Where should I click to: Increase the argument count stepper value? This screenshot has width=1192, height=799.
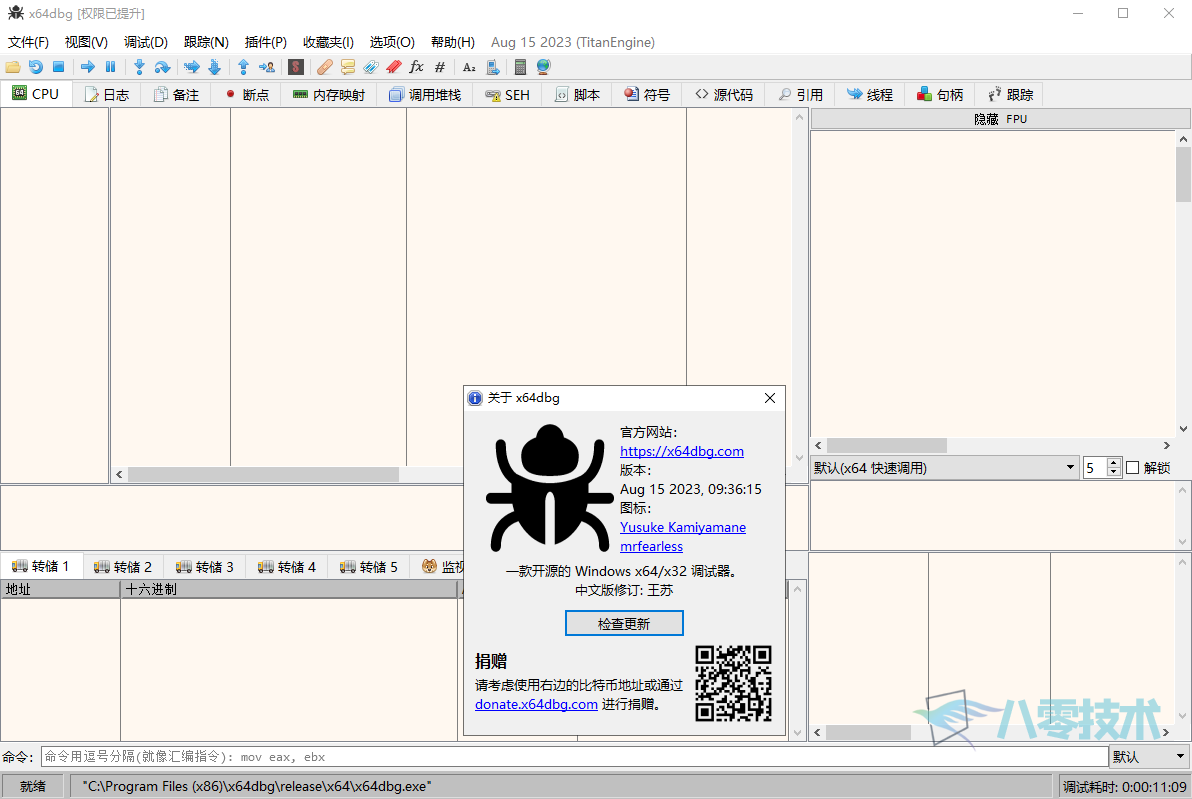(x=1114, y=463)
